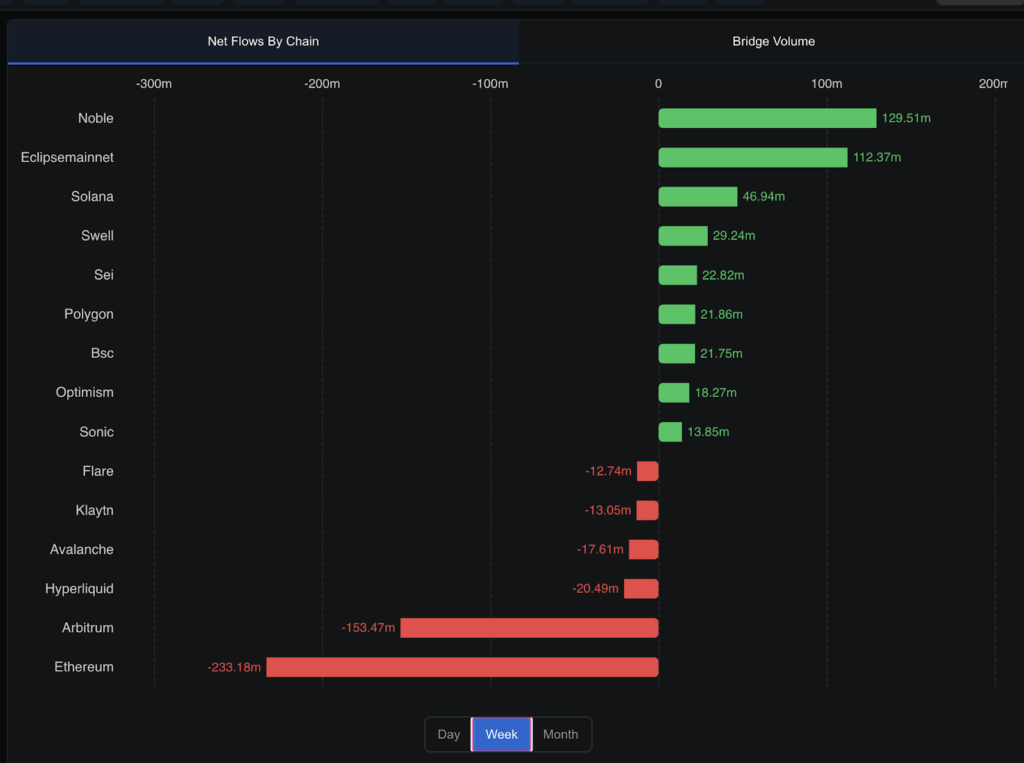Click the -13.05m value label
1024x763 pixels.
pos(608,510)
